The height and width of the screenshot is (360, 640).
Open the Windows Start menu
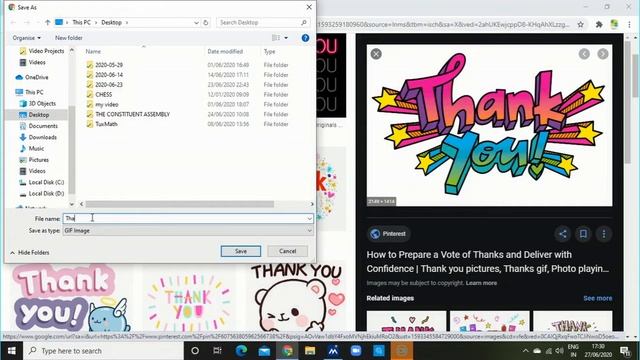(x=11, y=351)
